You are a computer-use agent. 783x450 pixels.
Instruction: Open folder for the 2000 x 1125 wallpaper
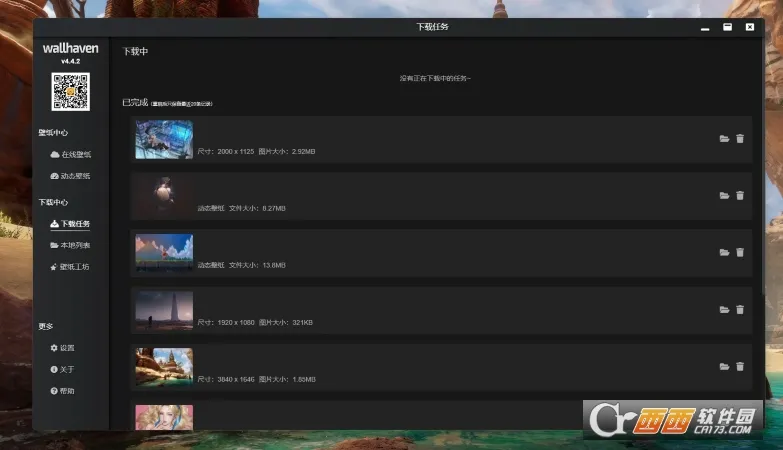724,139
